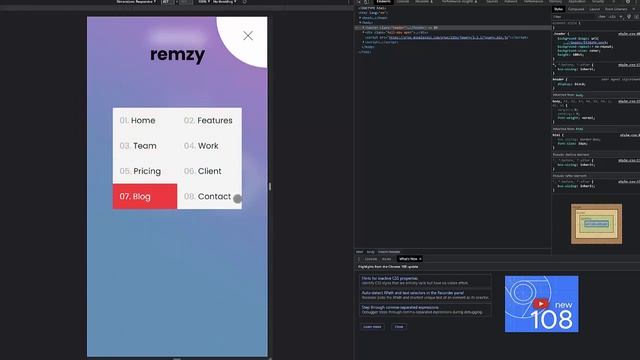Switch to the Console drawer tab

371,259
